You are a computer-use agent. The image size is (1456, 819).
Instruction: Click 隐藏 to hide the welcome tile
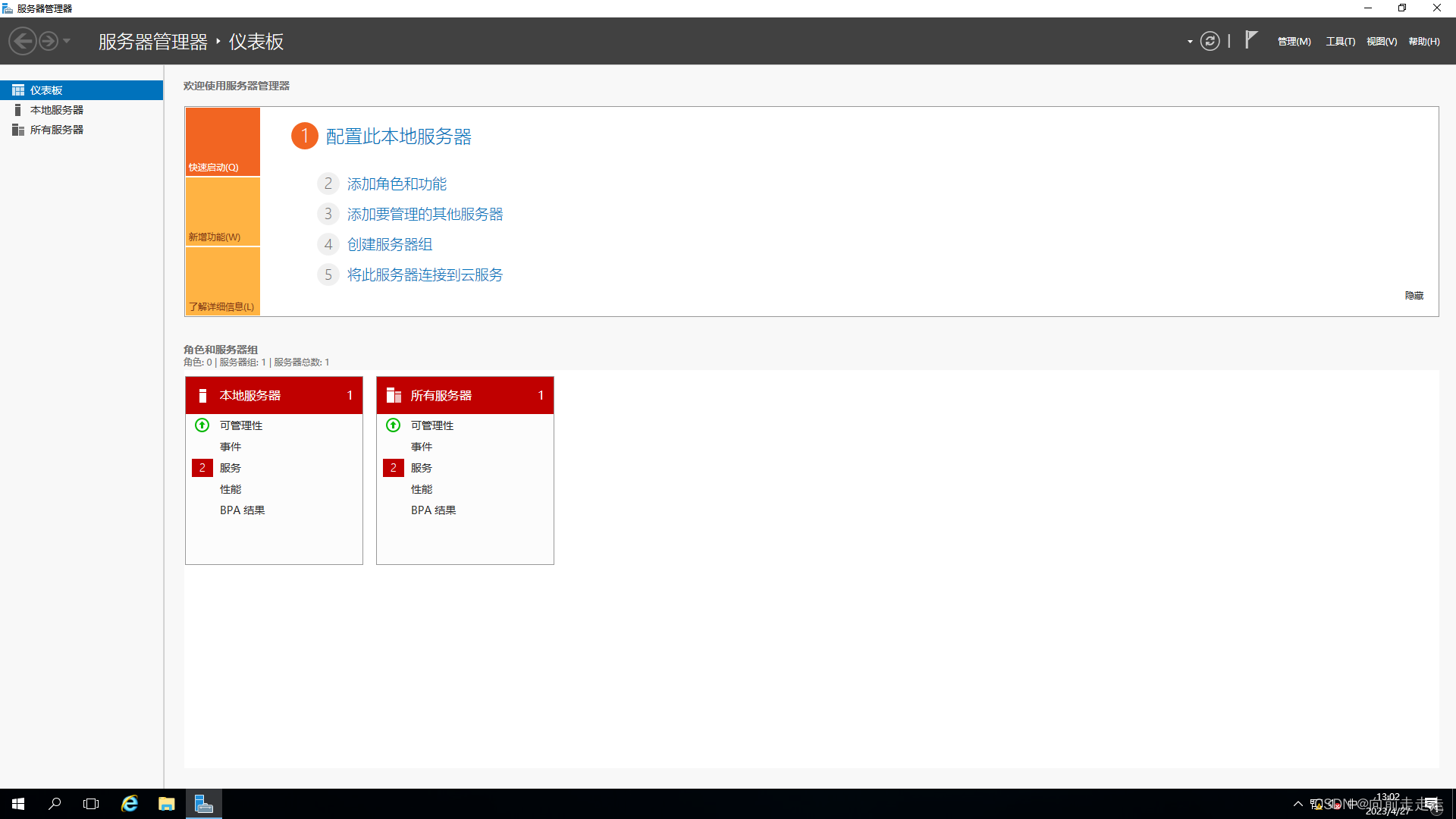point(1414,296)
